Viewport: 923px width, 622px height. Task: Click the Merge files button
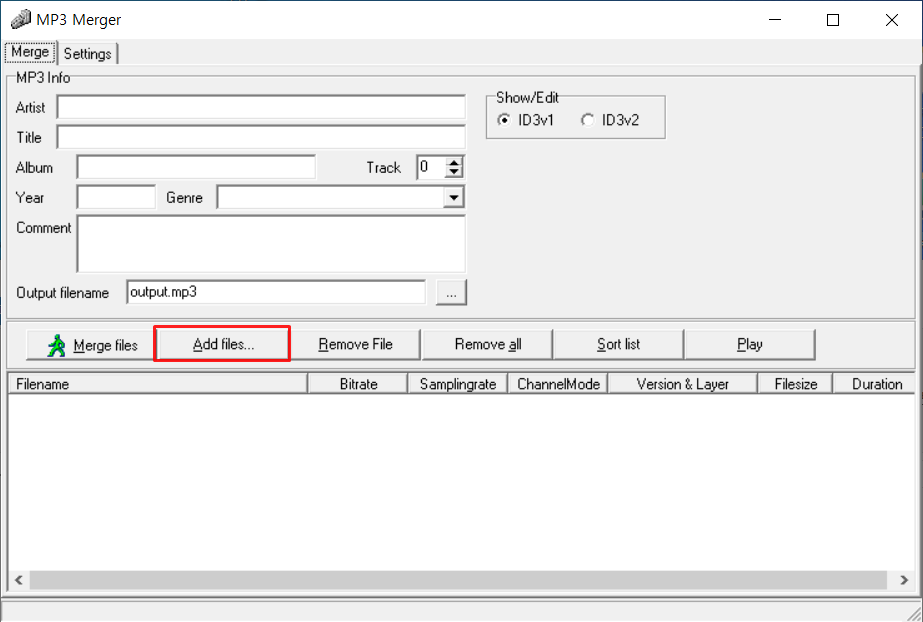[x=90, y=345]
